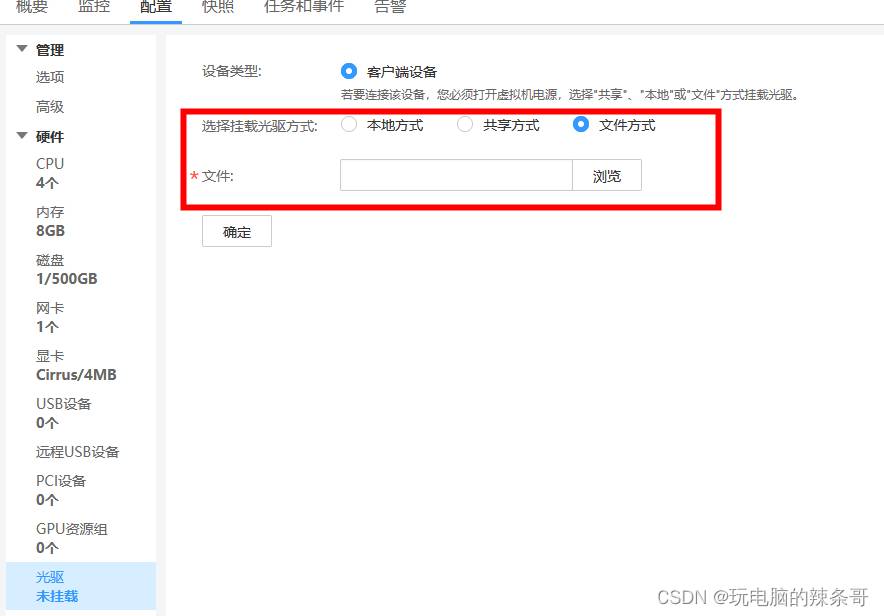The image size is (884, 616).
Task: Switch to the 快照 tab
Action: tap(217, 7)
